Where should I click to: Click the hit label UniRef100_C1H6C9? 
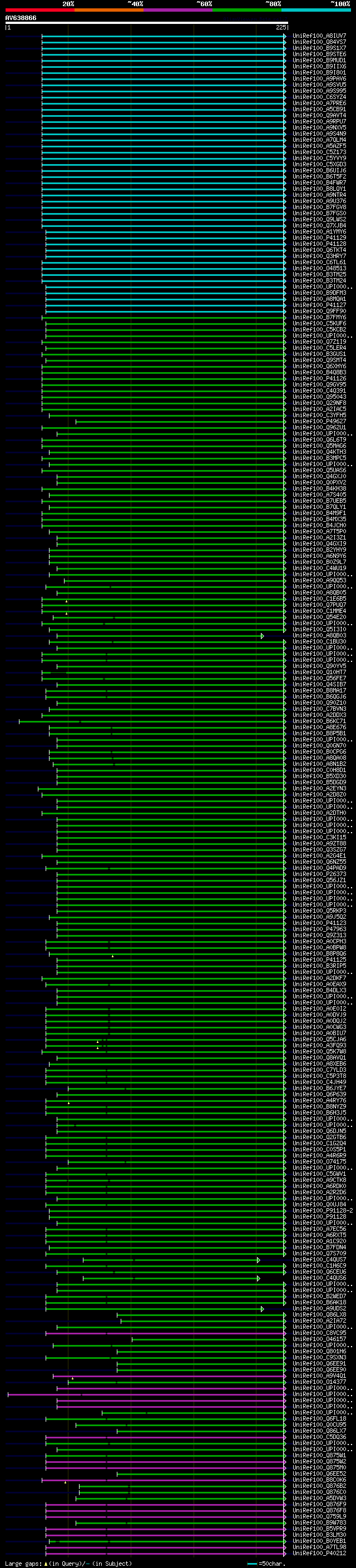[x=319, y=1265]
